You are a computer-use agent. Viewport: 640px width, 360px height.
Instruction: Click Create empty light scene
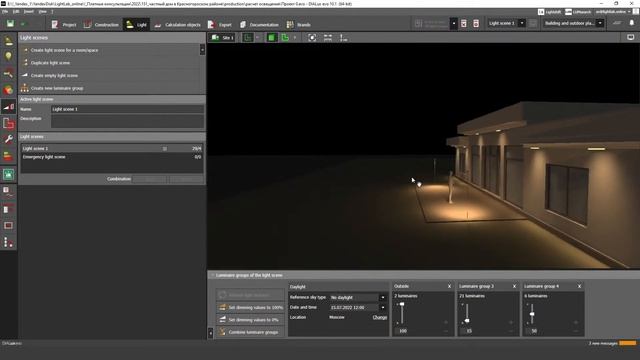54,76
